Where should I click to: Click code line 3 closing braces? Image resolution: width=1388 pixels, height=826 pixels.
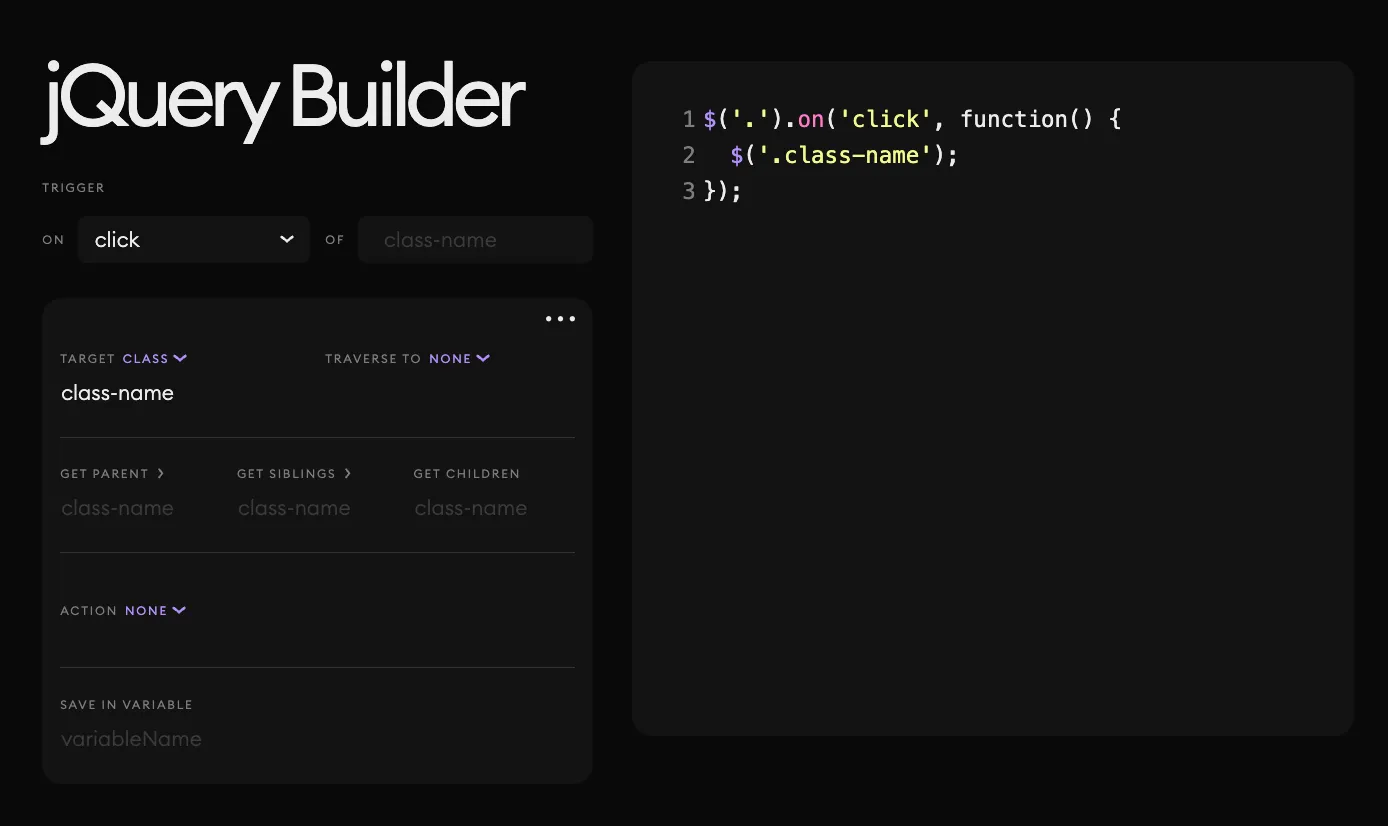click(722, 190)
